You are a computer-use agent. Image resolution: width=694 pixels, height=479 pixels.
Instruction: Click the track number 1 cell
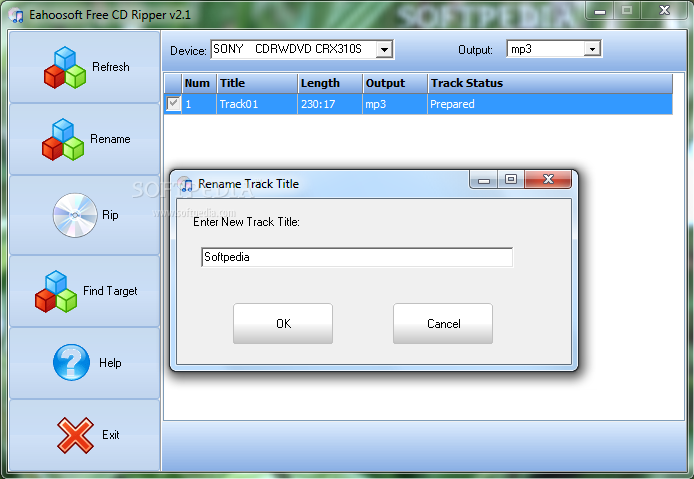[199, 104]
